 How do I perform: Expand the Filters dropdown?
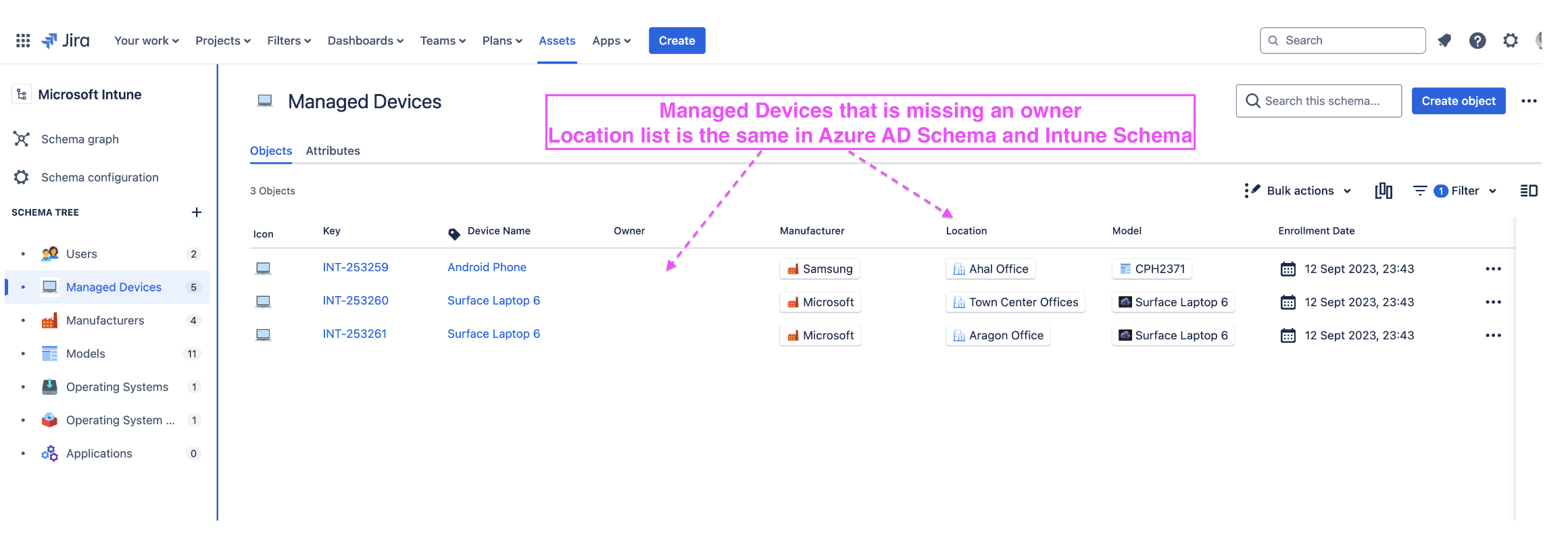point(289,41)
